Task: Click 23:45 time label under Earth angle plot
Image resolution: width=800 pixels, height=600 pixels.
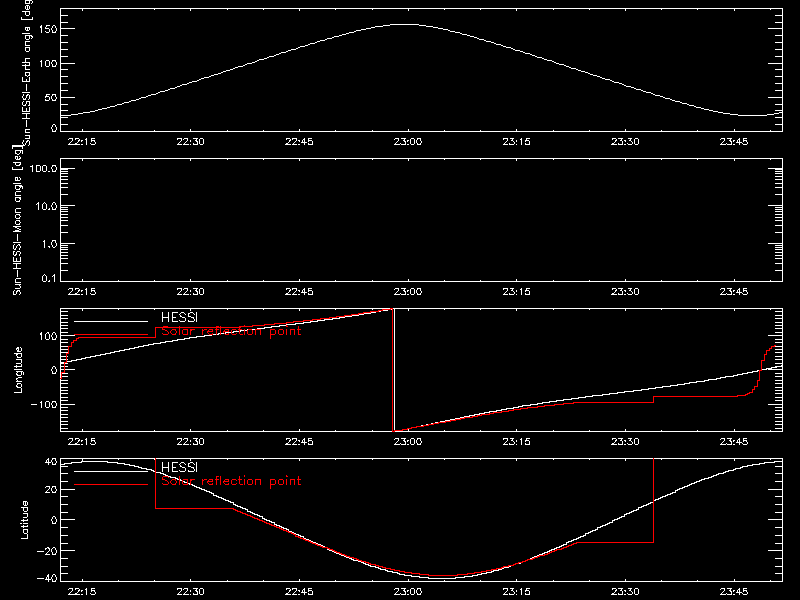Action: (734, 142)
